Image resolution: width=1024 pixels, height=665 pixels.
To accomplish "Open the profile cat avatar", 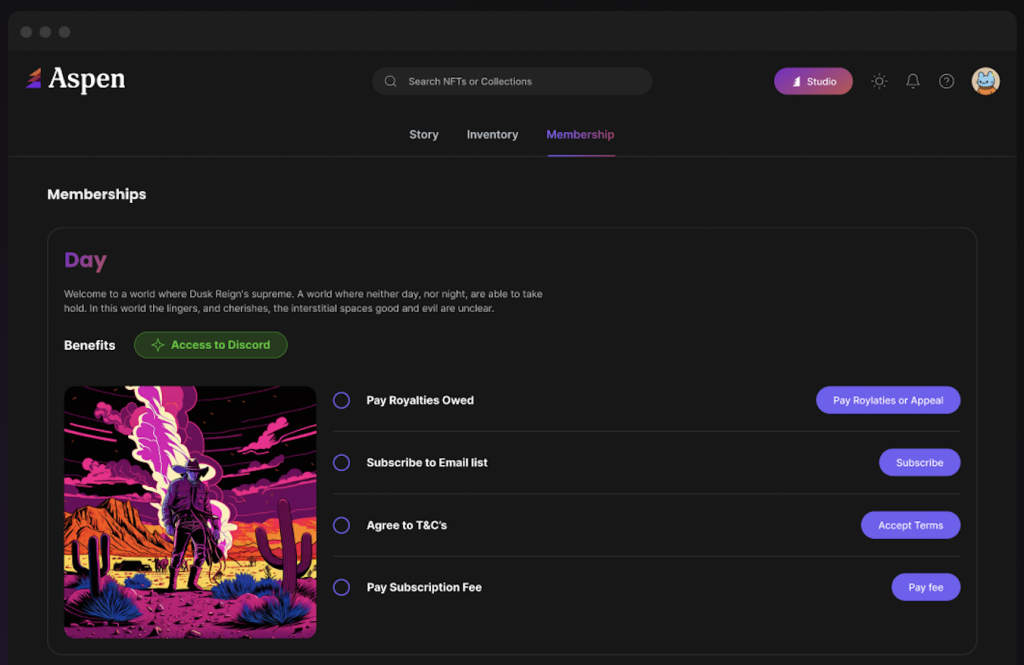I will click(985, 81).
